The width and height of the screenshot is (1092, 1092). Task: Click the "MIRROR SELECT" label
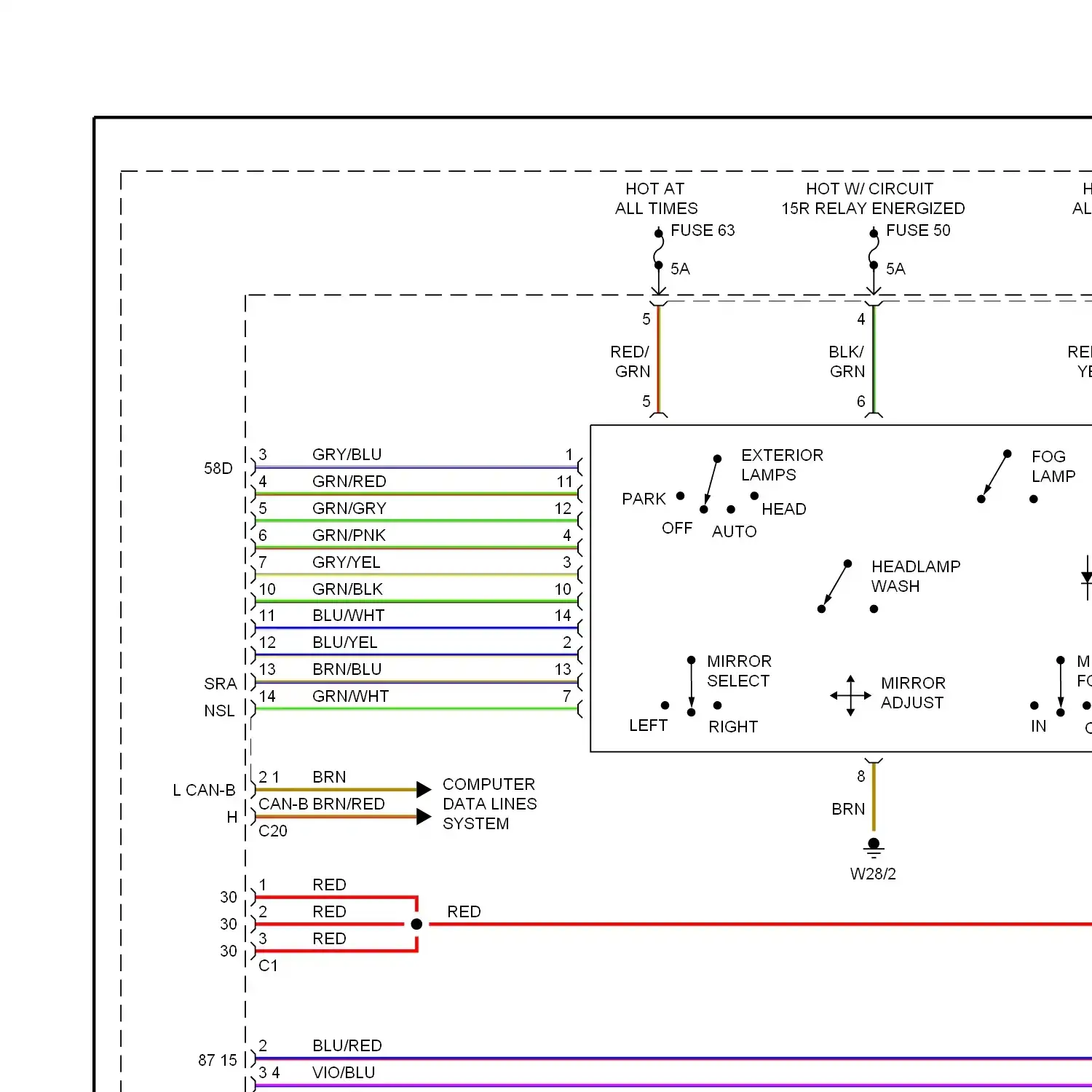point(740,671)
